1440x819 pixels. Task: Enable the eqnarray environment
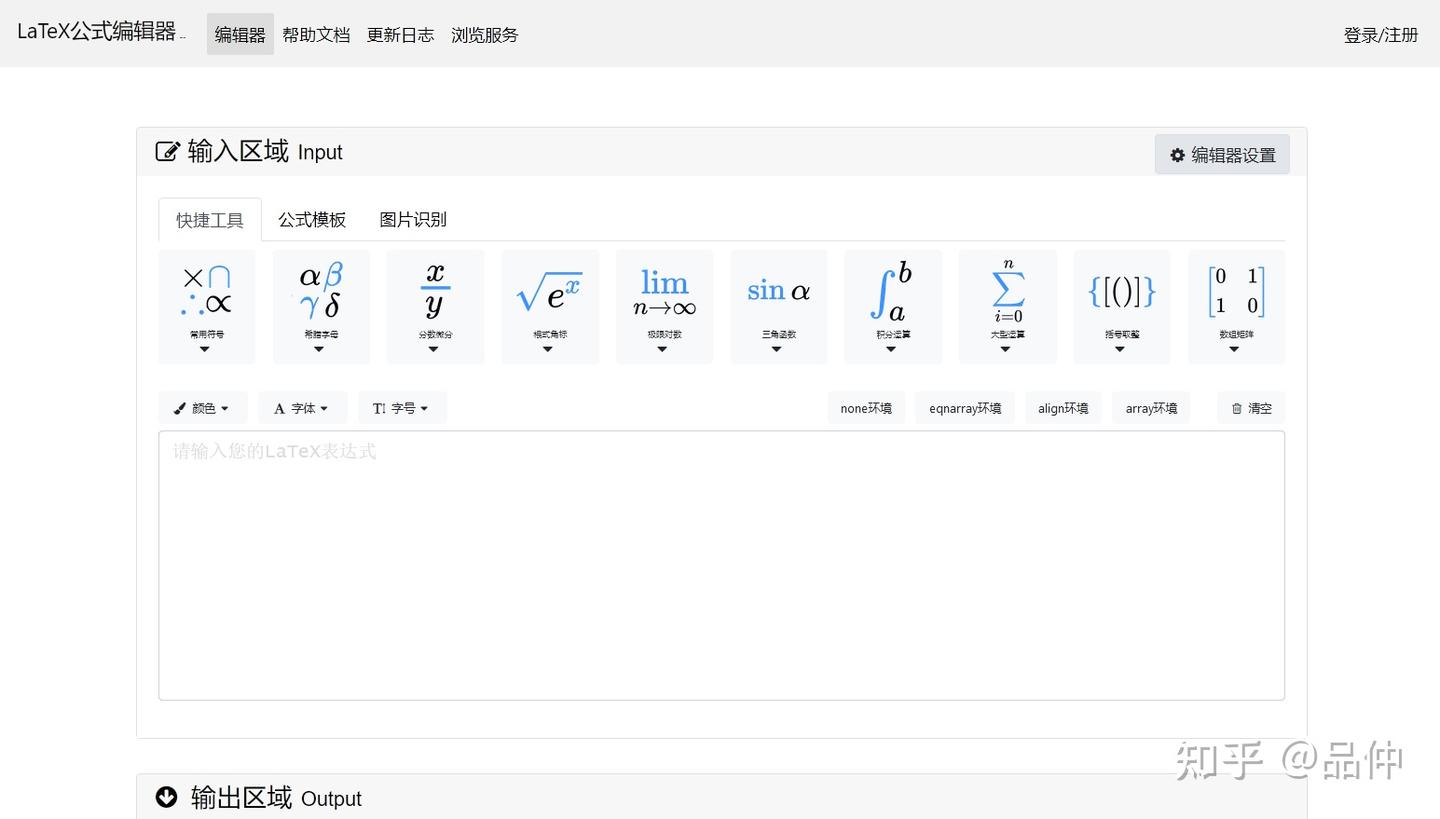coord(963,407)
